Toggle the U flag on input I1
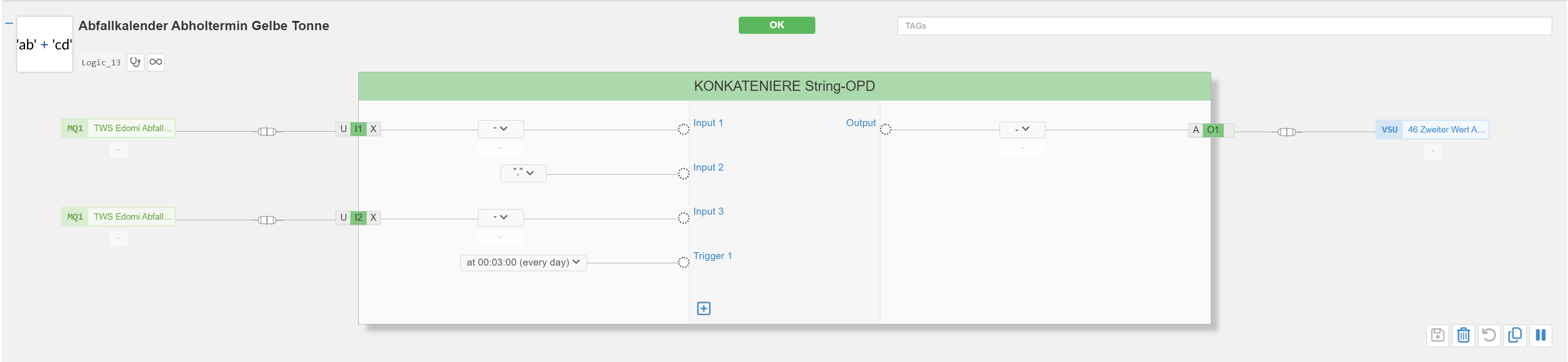The width and height of the screenshot is (1568, 362). click(x=343, y=129)
